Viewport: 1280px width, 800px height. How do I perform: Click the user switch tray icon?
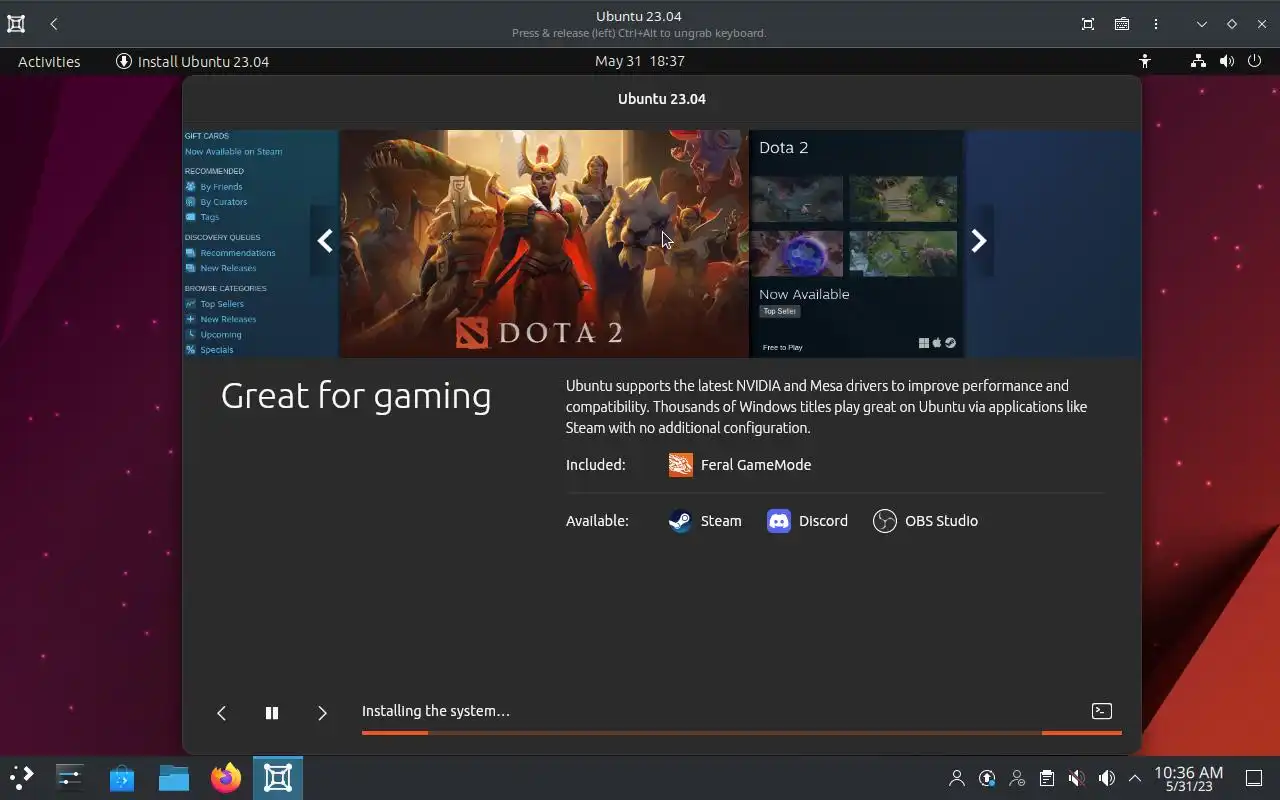coord(1017,778)
